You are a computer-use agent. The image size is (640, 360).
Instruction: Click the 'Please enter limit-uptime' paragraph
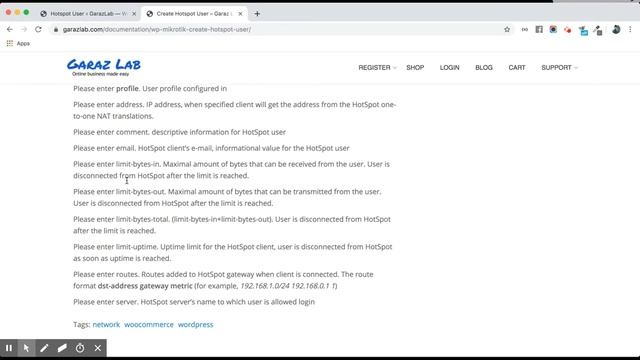tap(233, 252)
